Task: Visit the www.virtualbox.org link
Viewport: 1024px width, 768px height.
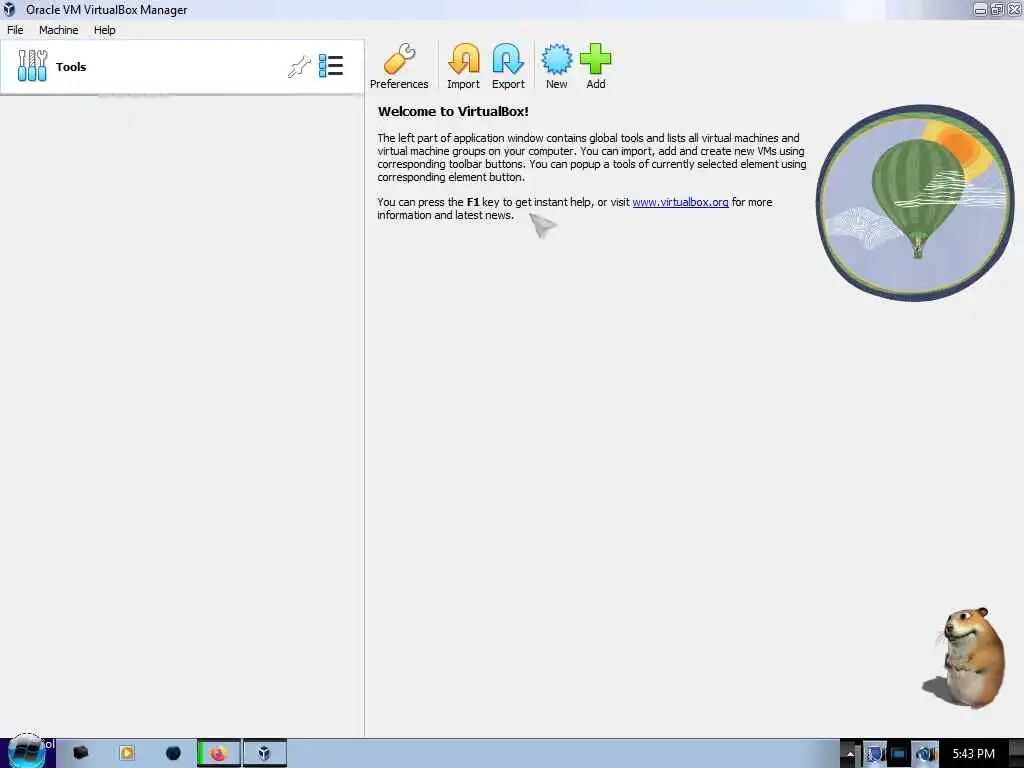Action: tap(680, 202)
